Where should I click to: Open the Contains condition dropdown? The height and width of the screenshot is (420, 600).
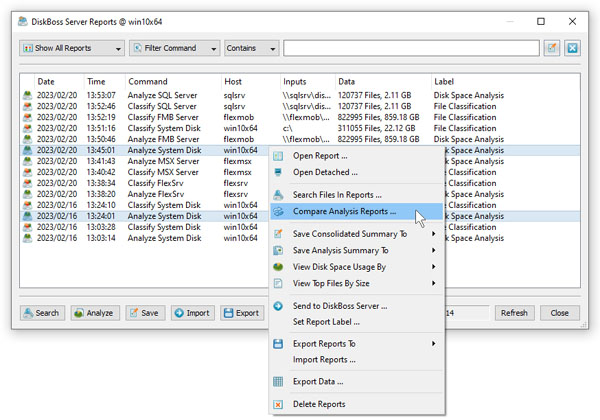click(x=251, y=48)
